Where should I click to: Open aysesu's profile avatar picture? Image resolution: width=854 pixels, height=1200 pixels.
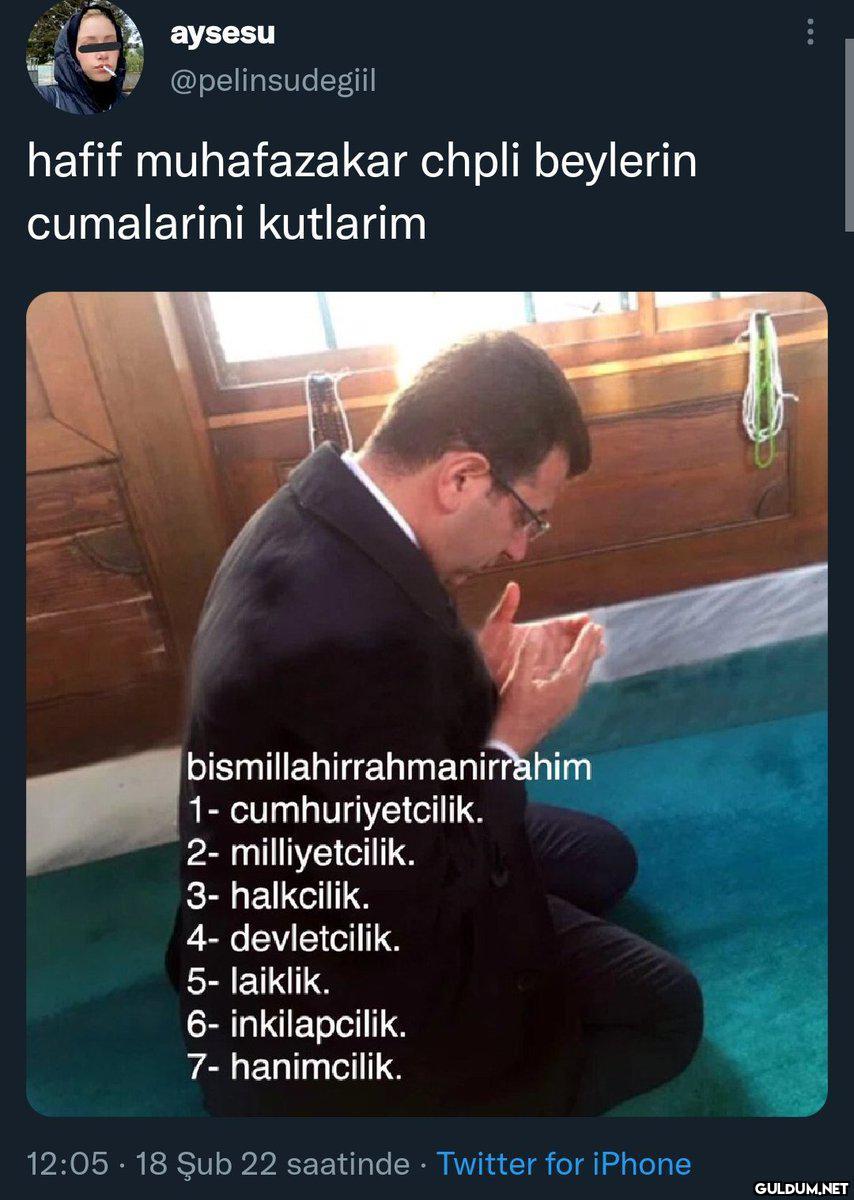[84, 56]
